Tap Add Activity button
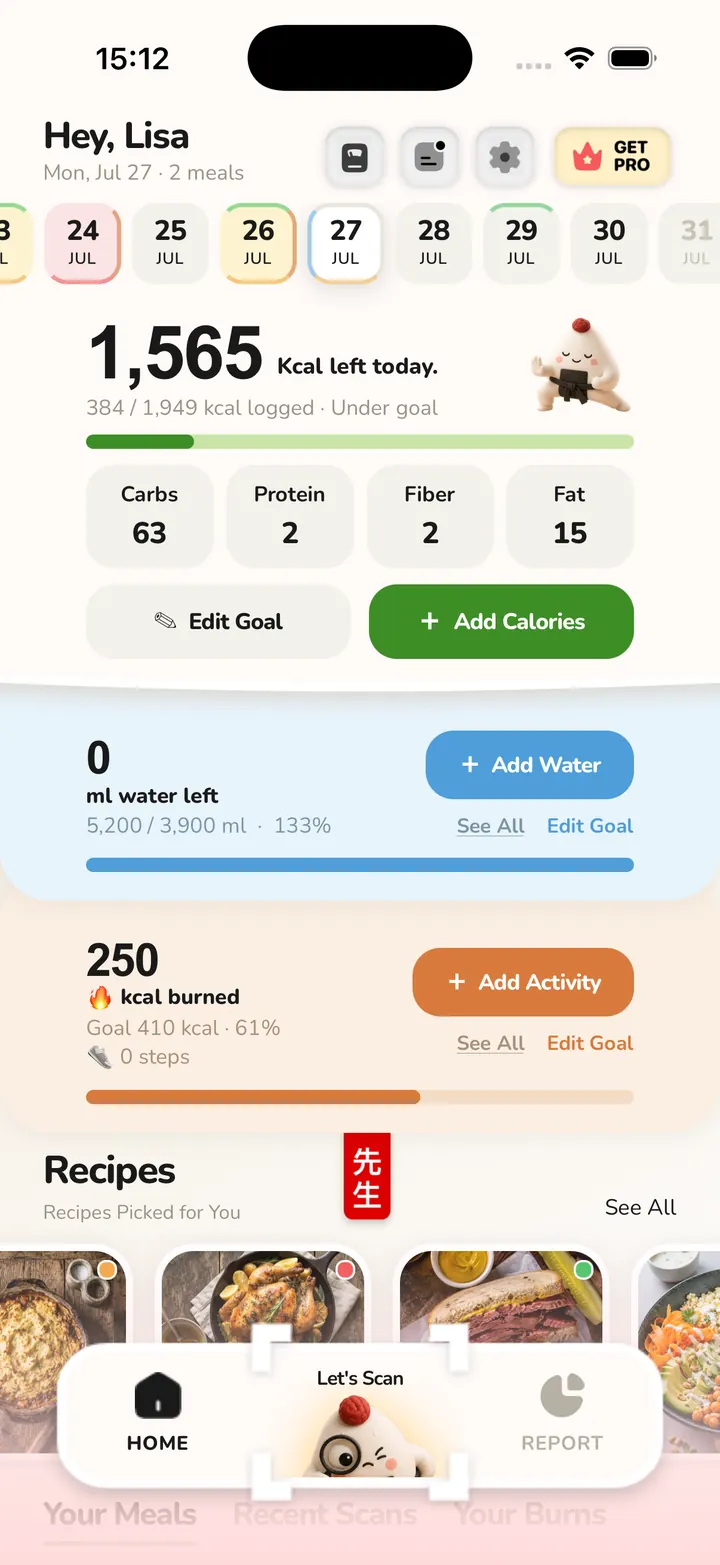Screen dimensions: 720x1565 523,982
